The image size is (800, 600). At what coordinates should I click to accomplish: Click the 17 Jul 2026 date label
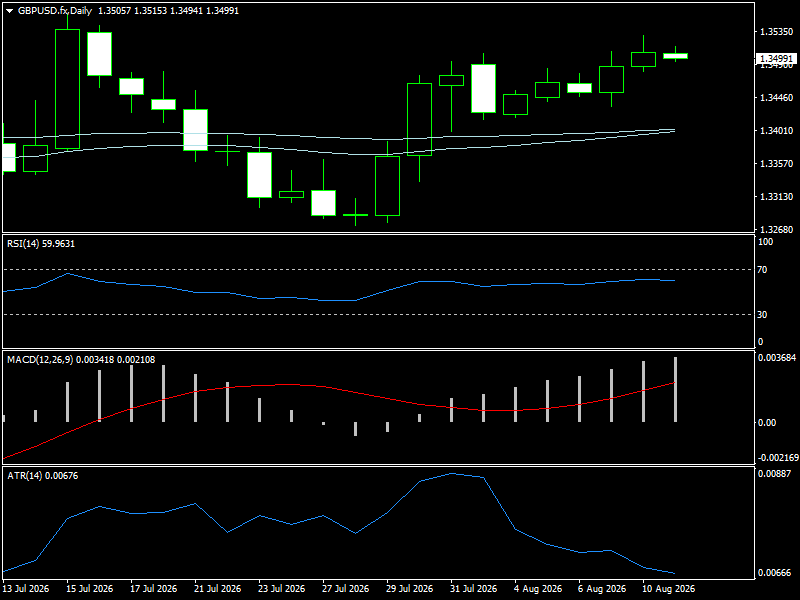tap(154, 589)
